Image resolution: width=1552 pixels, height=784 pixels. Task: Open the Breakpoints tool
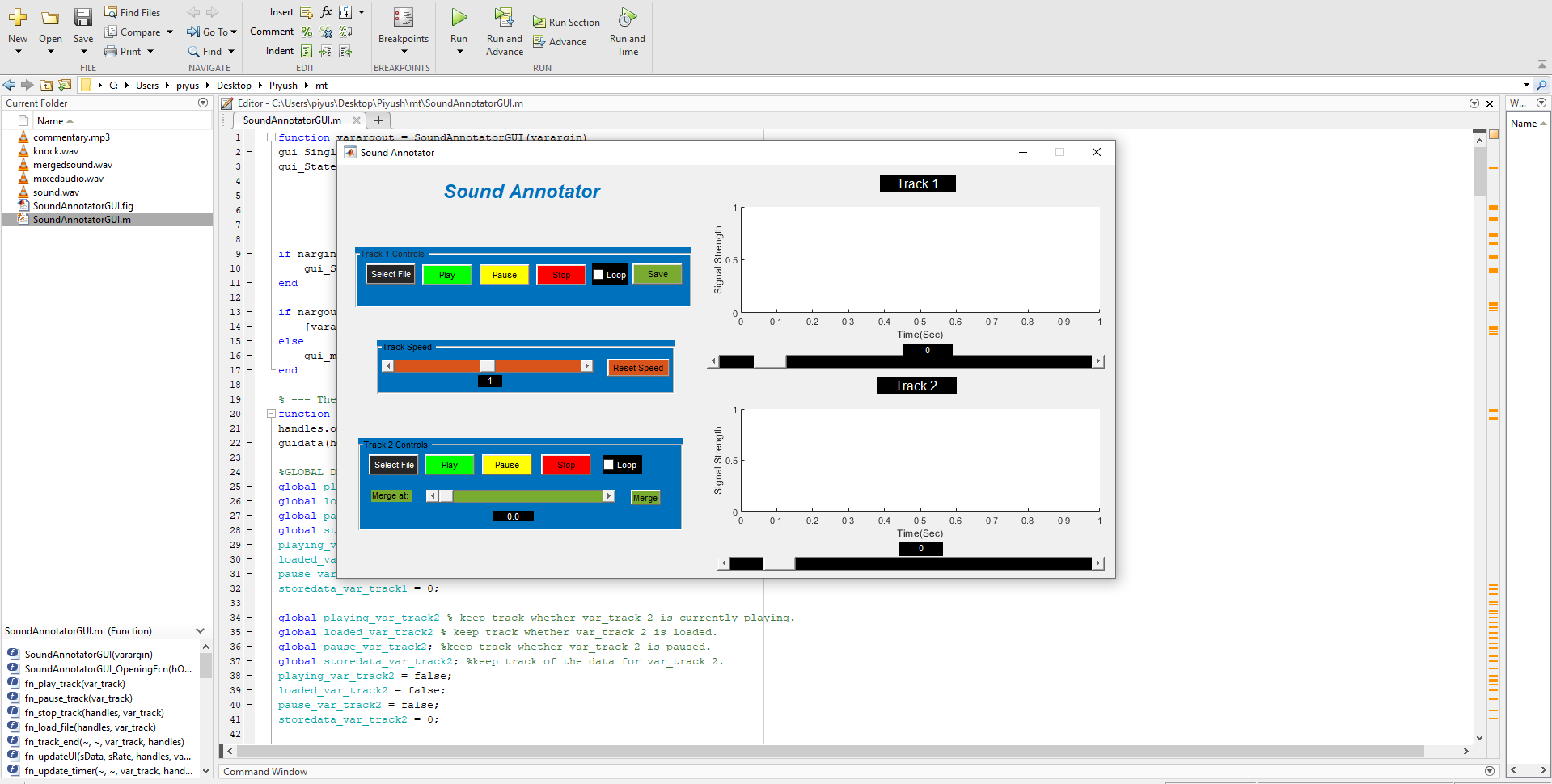click(x=403, y=18)
